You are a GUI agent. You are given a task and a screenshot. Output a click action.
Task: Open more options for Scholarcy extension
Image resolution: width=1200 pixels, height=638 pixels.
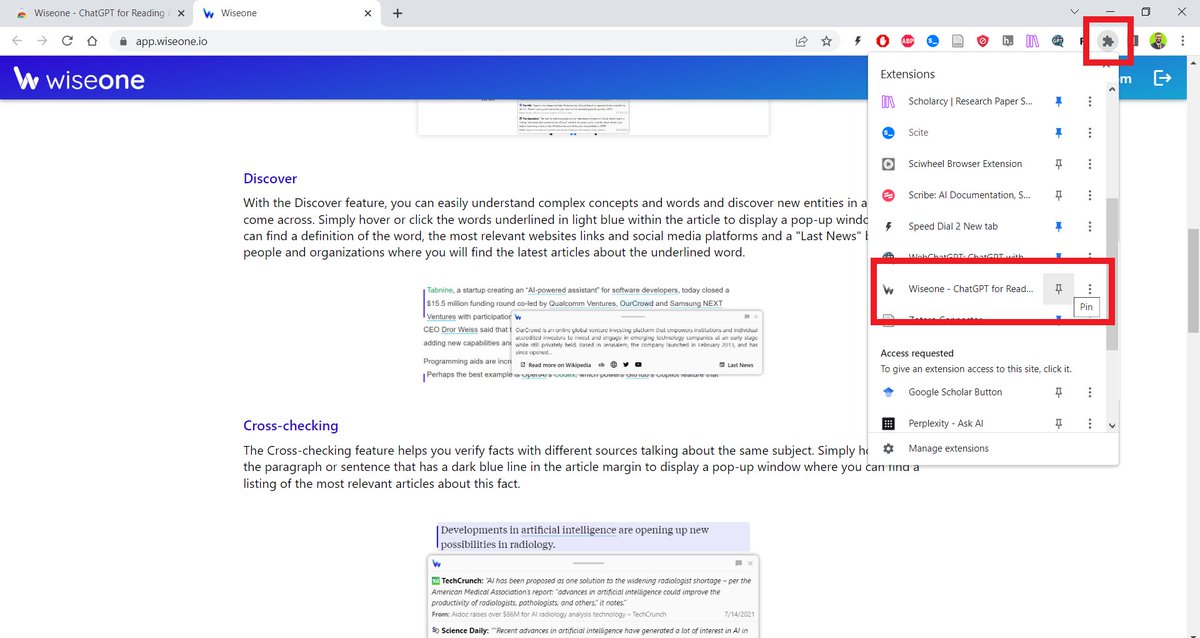(x=1089, y=102)
